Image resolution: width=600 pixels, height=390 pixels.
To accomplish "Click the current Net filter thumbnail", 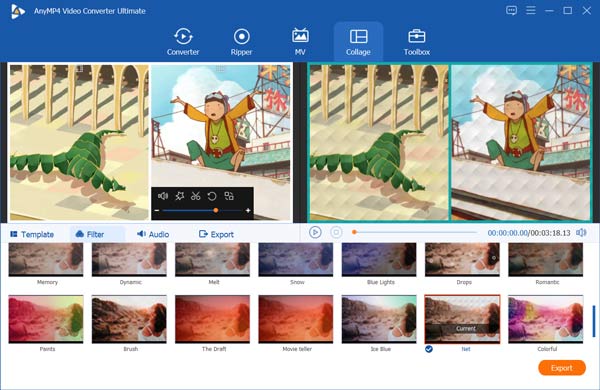I will point(462,319).
